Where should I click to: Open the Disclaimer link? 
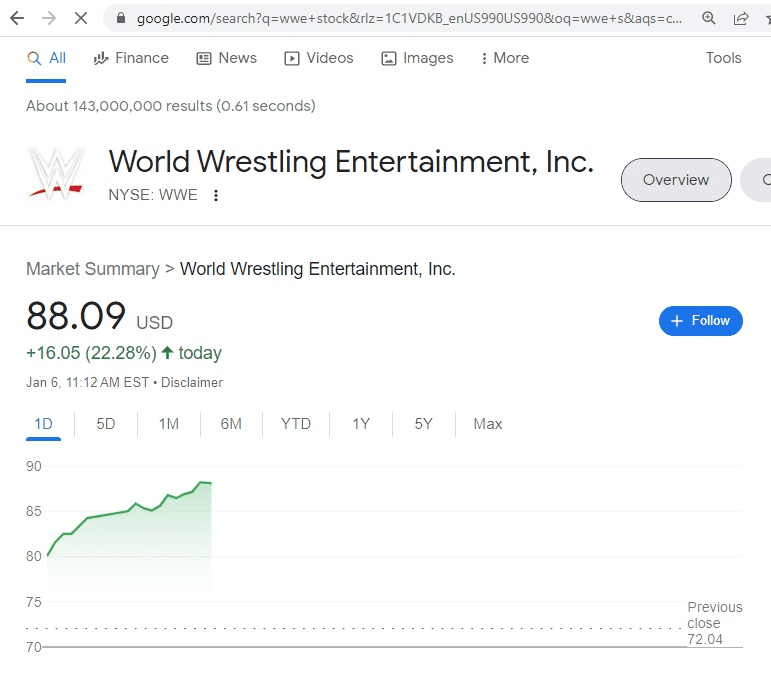click(192, 382)
